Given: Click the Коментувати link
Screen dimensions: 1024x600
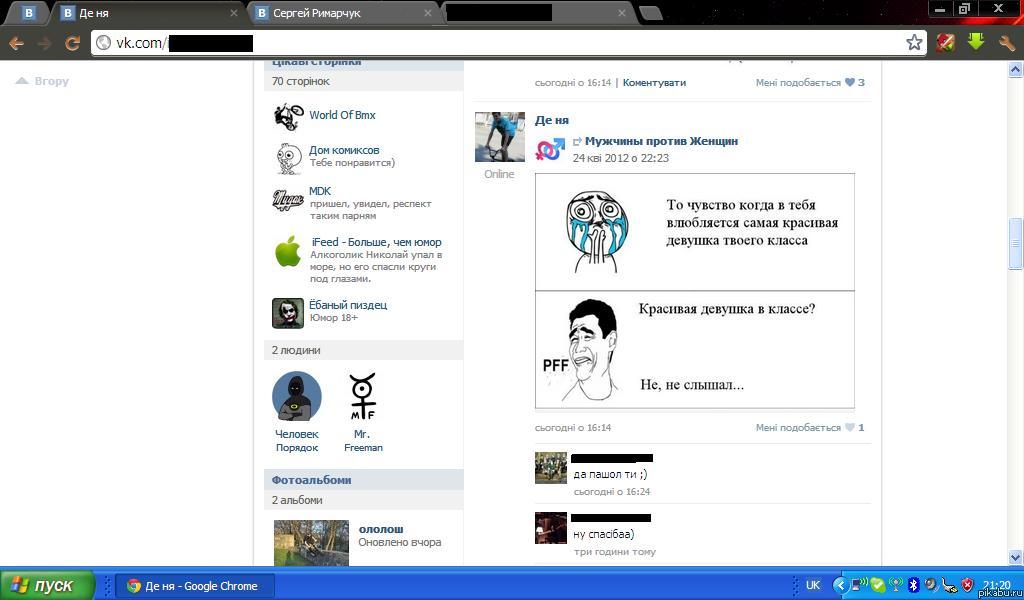Looking at the screenshot, I should pos(654,83).
